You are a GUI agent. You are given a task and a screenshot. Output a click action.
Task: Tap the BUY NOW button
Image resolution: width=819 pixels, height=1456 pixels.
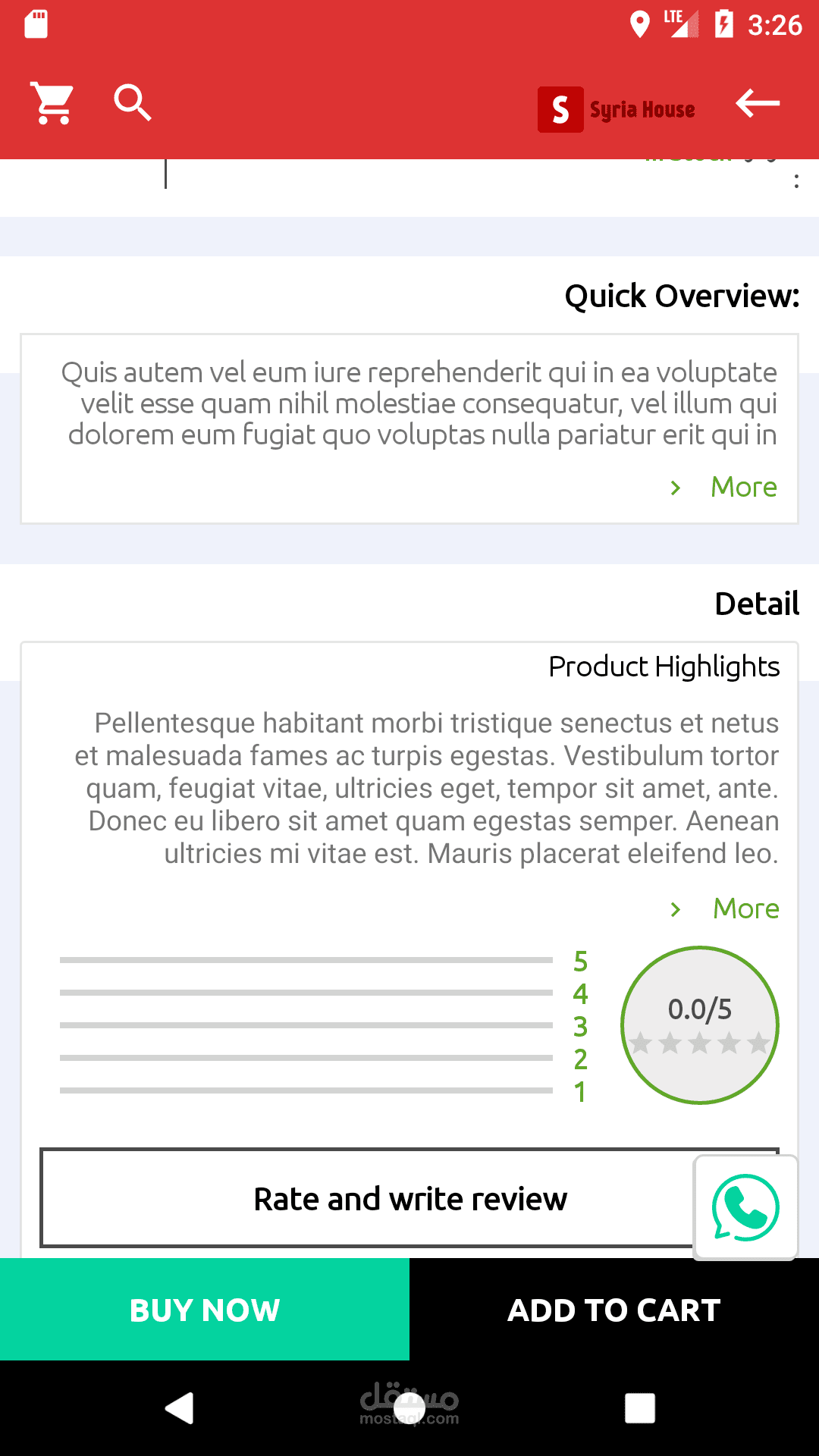[205, 1310]
